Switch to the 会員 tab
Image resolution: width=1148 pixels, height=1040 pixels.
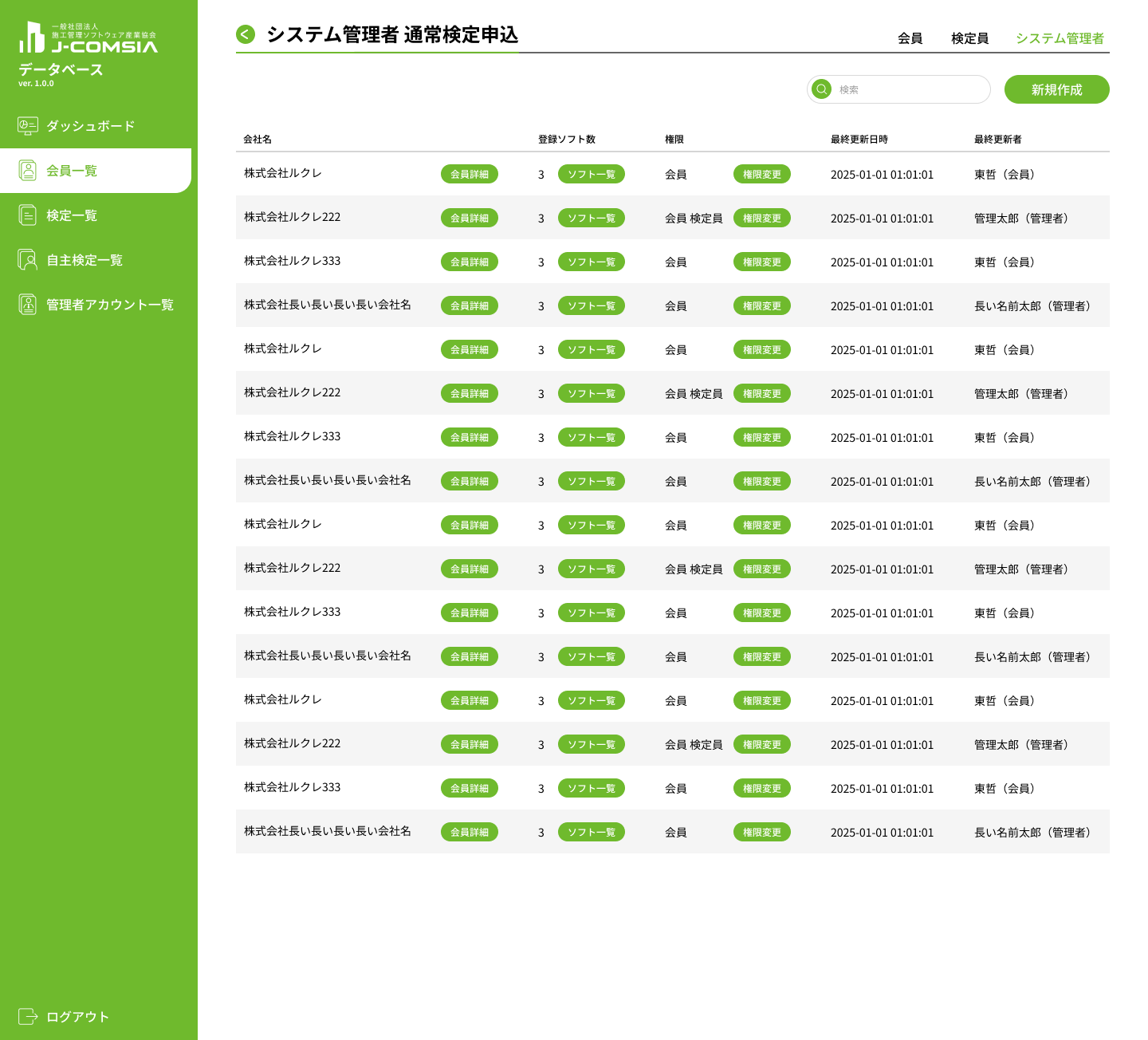(x=910, y=38)
